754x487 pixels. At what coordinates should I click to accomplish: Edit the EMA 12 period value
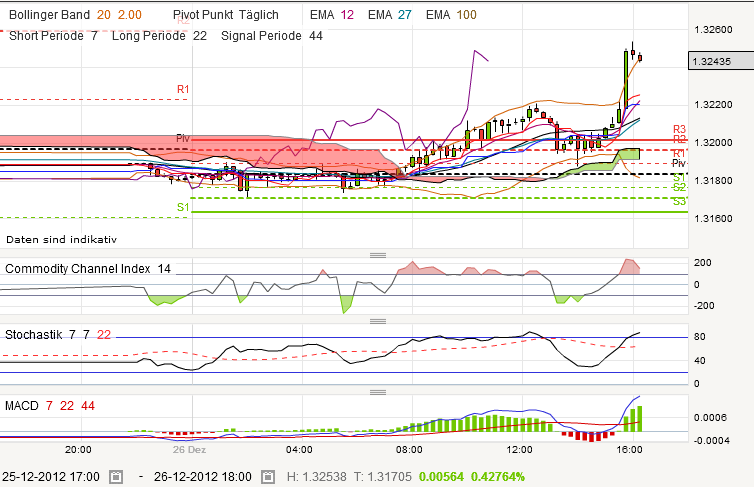[347, 15]
